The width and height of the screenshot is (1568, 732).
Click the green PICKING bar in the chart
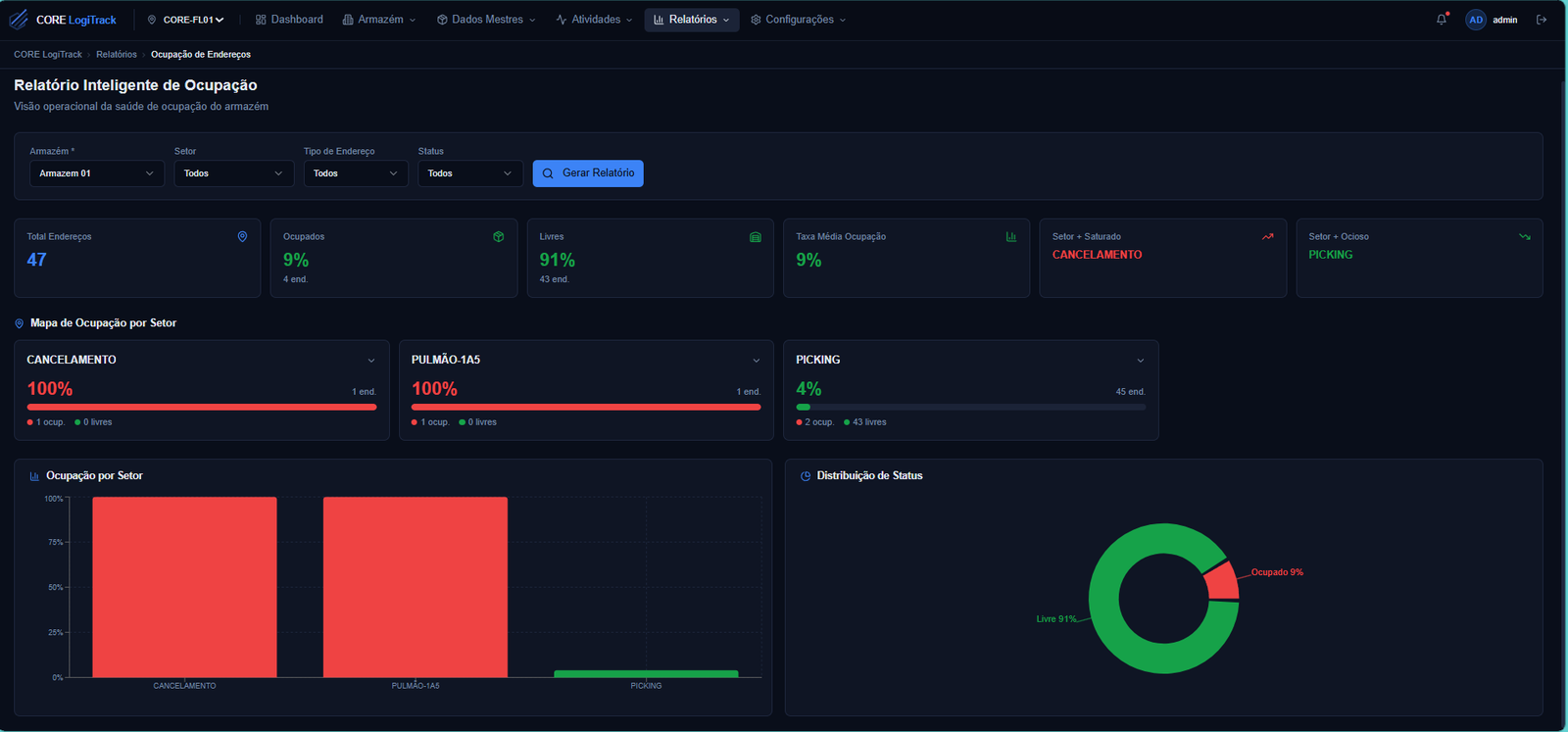(x=646, y=674)
